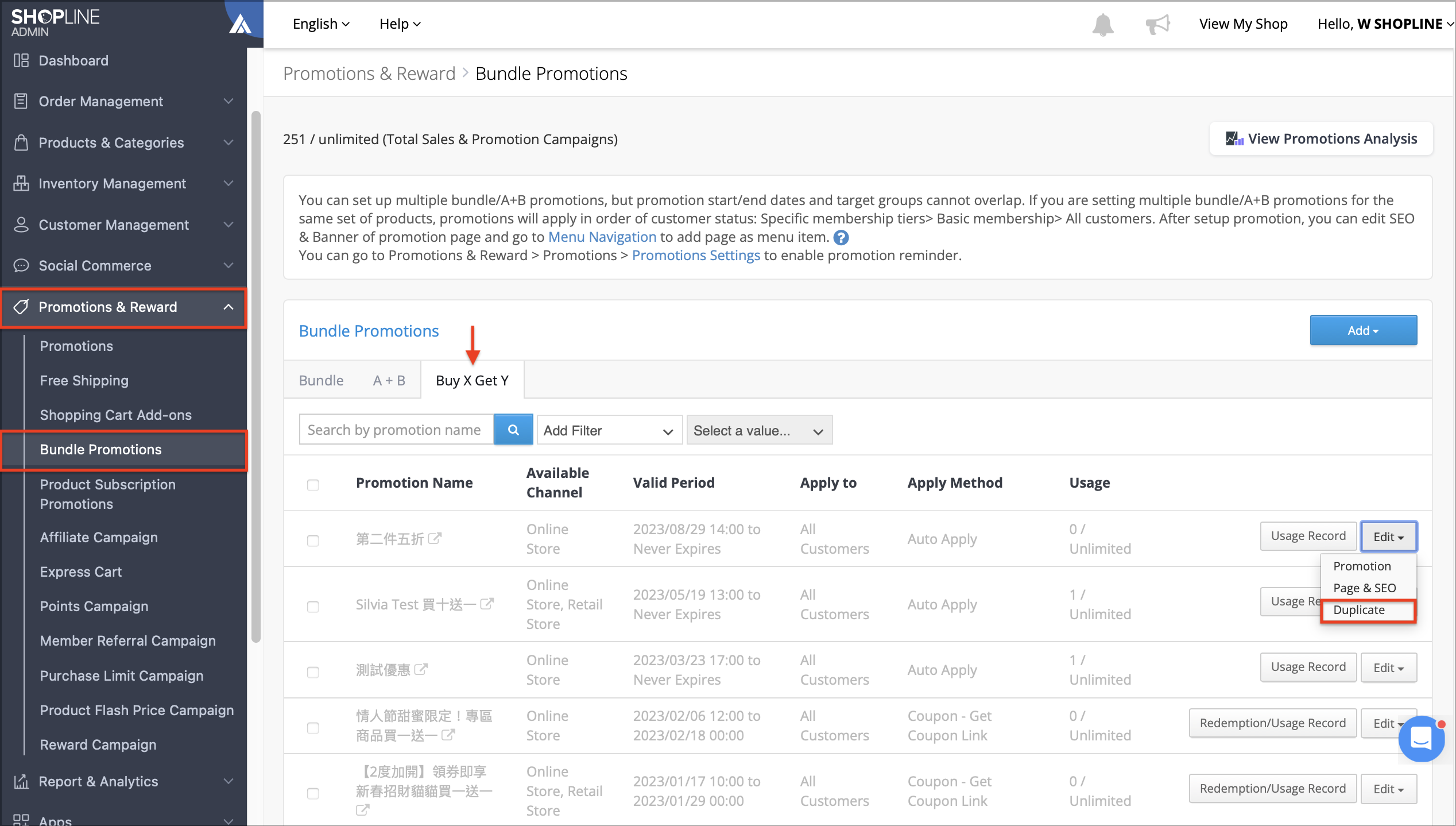Open the notifications bell icon
Screen dimensions: 1456x826
pyautogui.click(x=1102, y=24)
